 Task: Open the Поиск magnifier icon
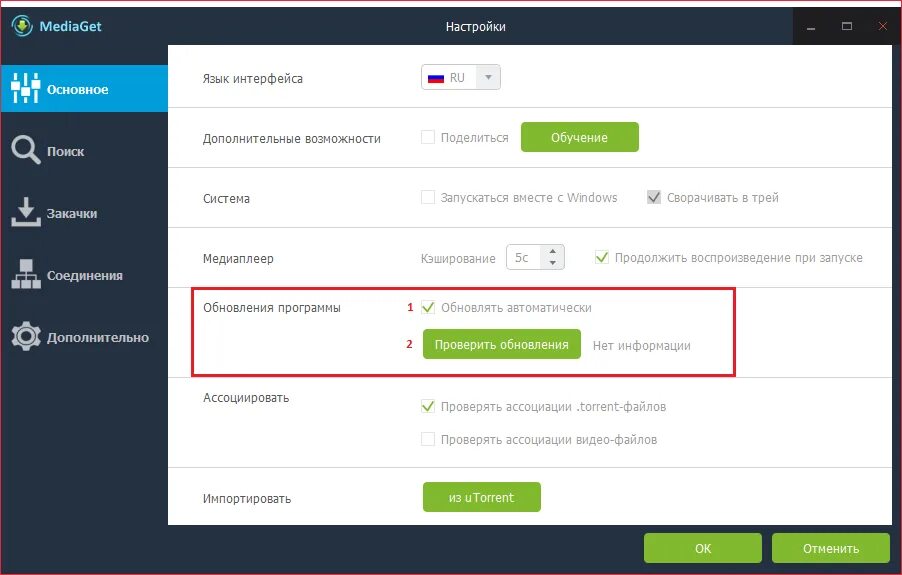click(25, 151)
